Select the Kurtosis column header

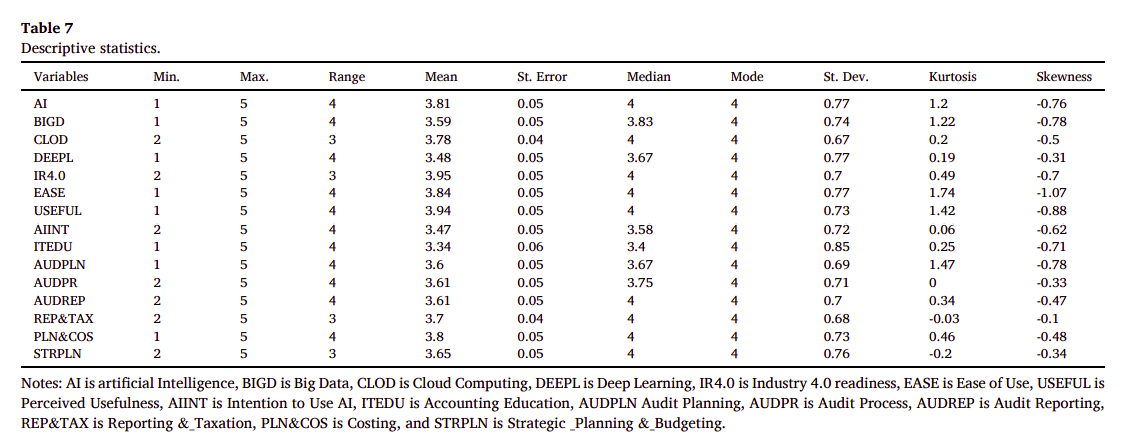click(952, 77)
